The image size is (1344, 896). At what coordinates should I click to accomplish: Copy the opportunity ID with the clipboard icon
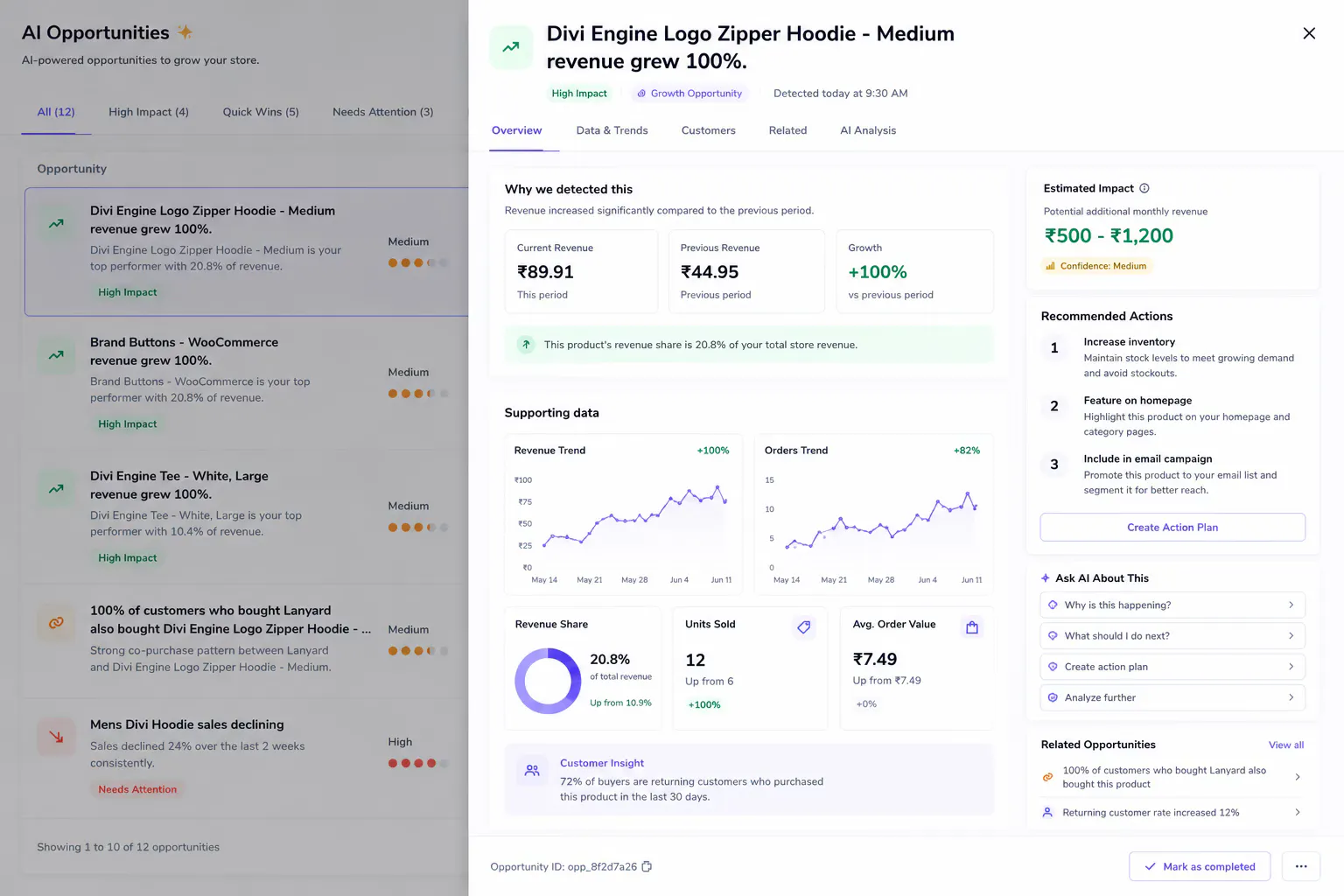click(647, 866)
